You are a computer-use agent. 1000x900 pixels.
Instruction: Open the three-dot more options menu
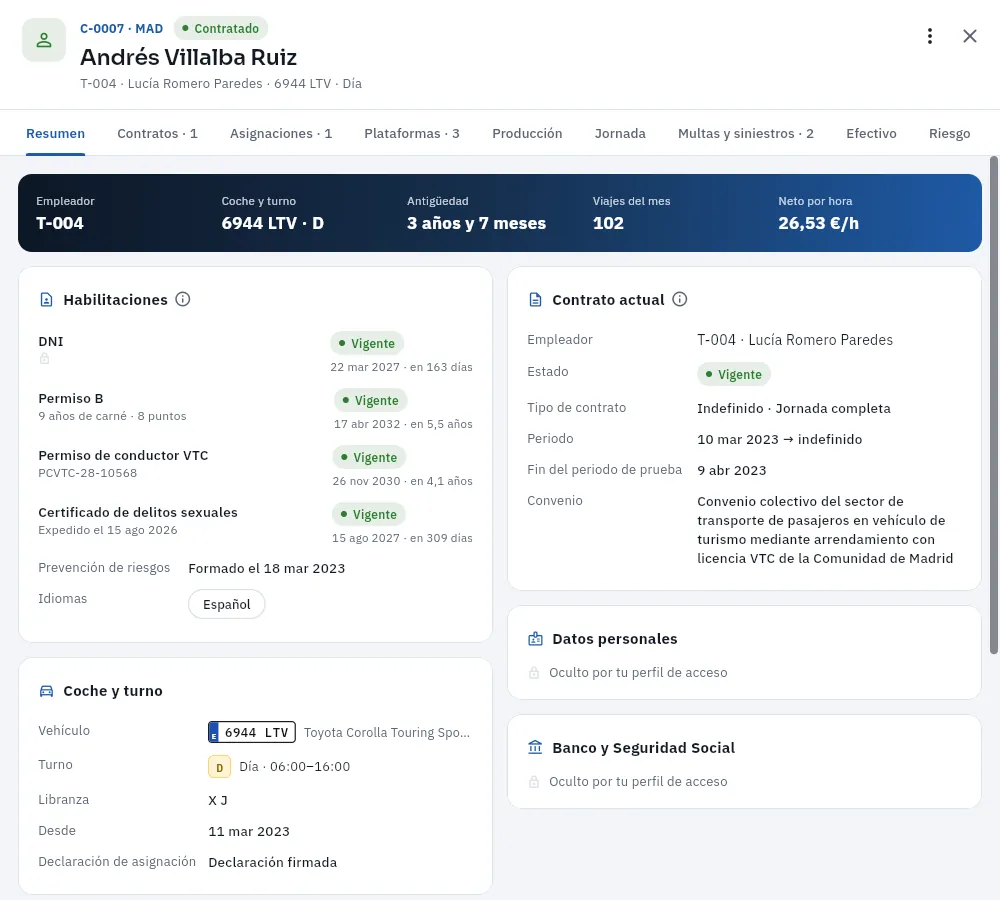930,36
